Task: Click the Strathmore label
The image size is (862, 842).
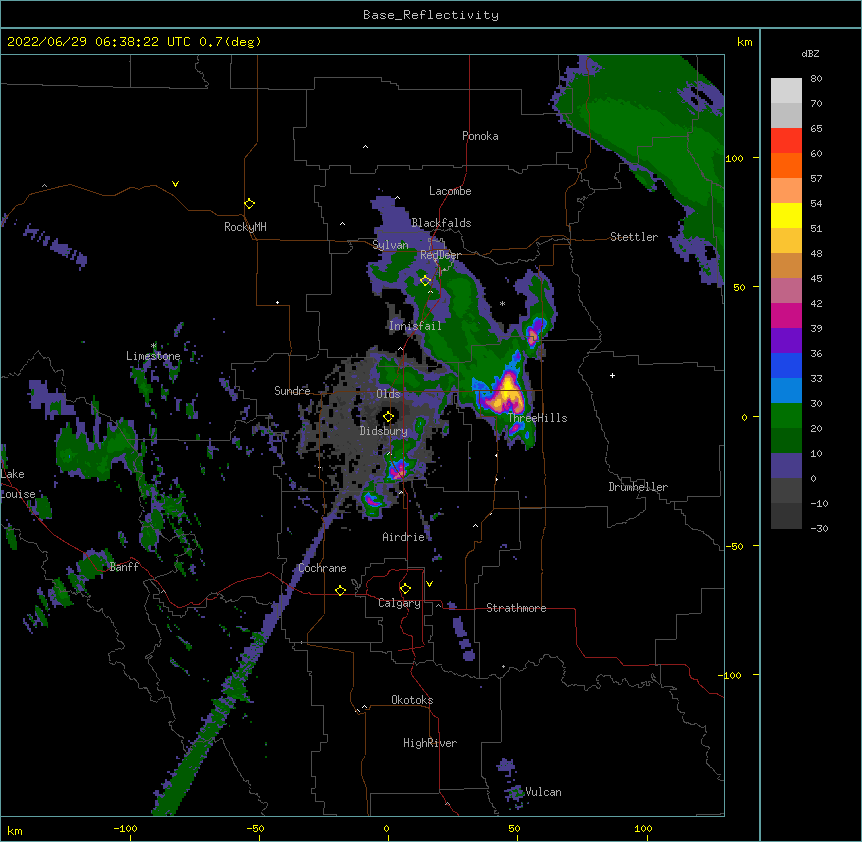Action: click(x=516, y=608)
